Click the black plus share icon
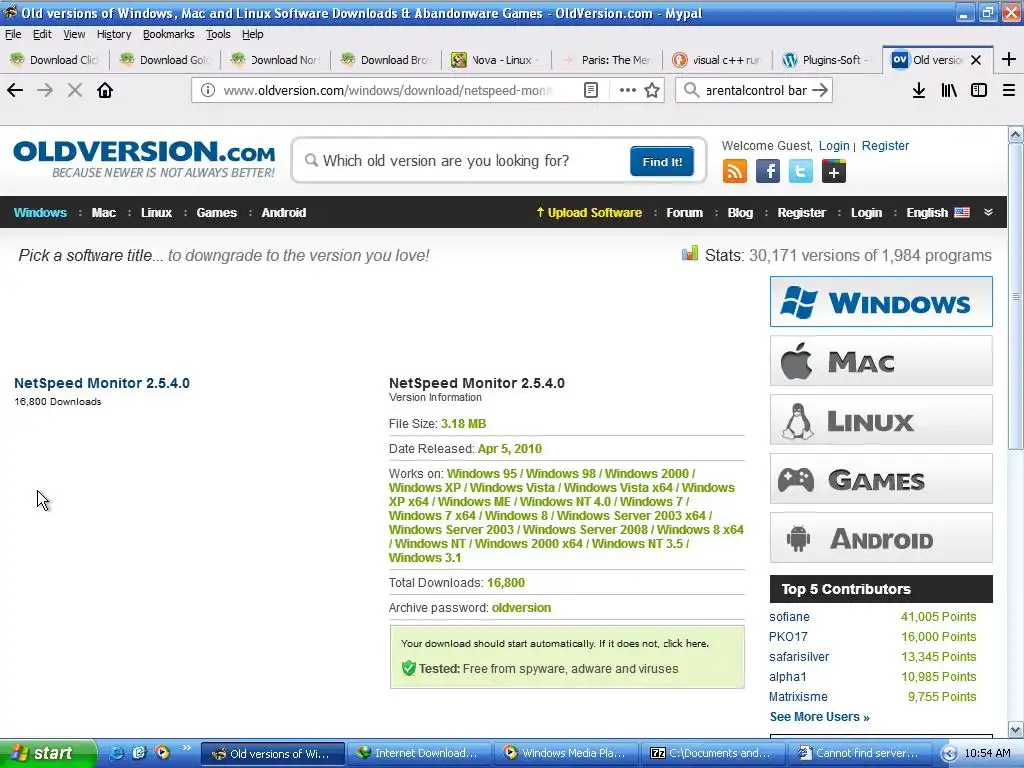1024x768 pixels. [834, 172]
